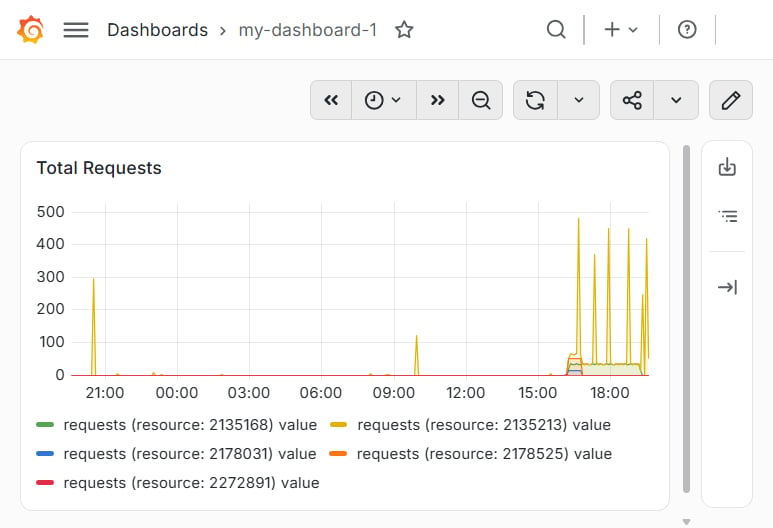Toggle series resource 2135213 in legend
The width and height of the screenshot is (773, 528).
(x=484, y=424)
